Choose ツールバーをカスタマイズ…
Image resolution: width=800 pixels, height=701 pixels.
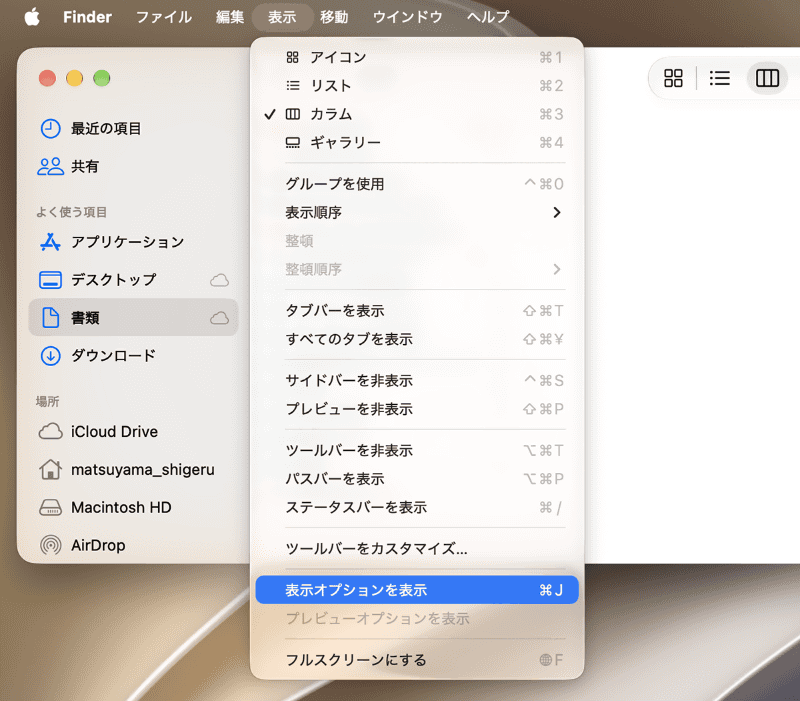click(417, 549)
